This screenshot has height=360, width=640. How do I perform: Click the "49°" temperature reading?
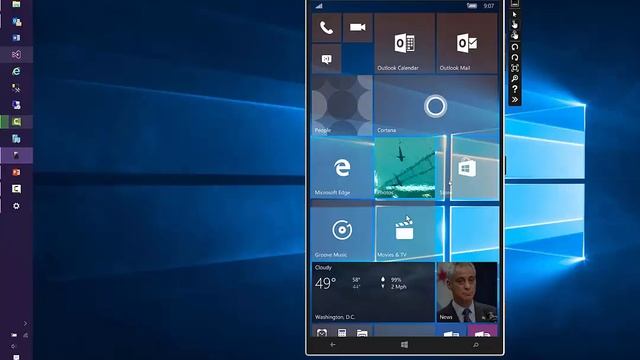pyautogui.click(x=325, y=282)
